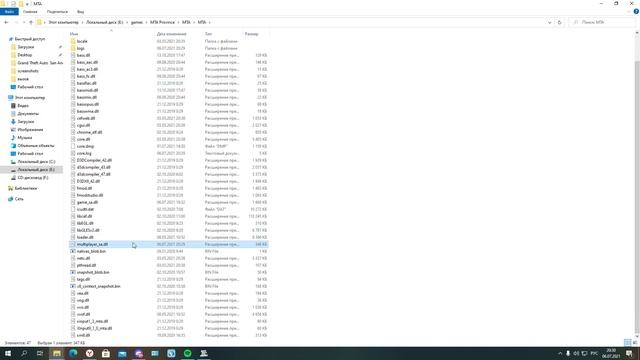Open Microsoft Edge from the taskbar
Viewport: 640px width, 360px height.
click(x=73, y=353)
